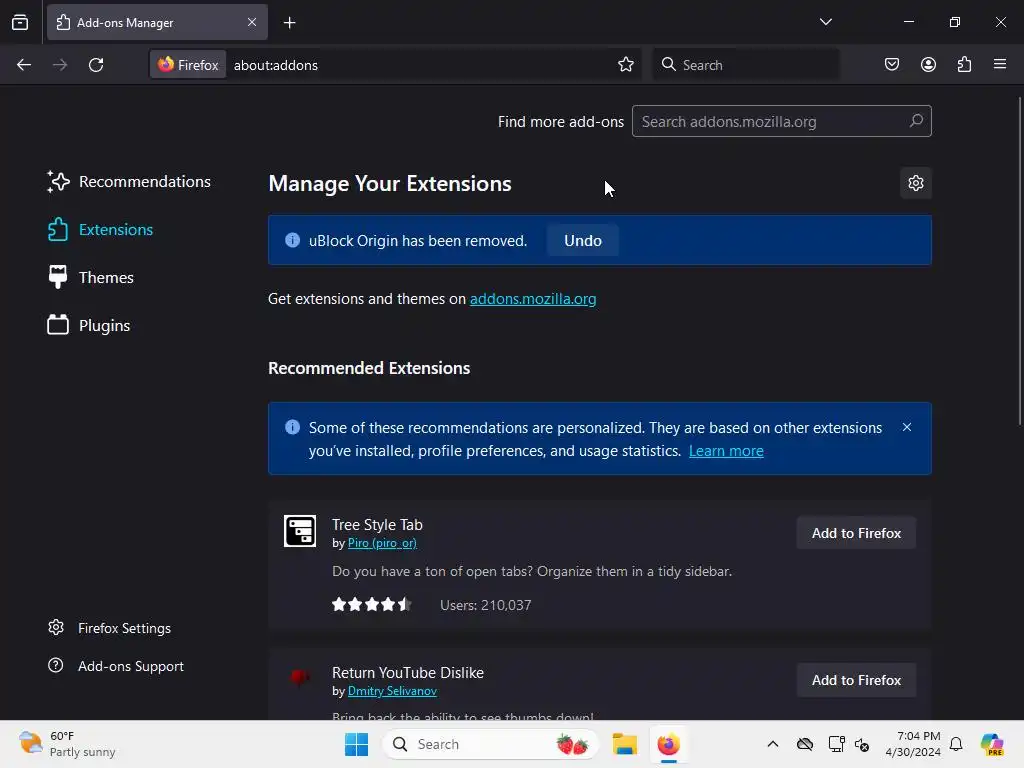This screenshot has height=768, width=1024.
Task: Focus the browser toolbar Search box
Action: coord(746,65)
